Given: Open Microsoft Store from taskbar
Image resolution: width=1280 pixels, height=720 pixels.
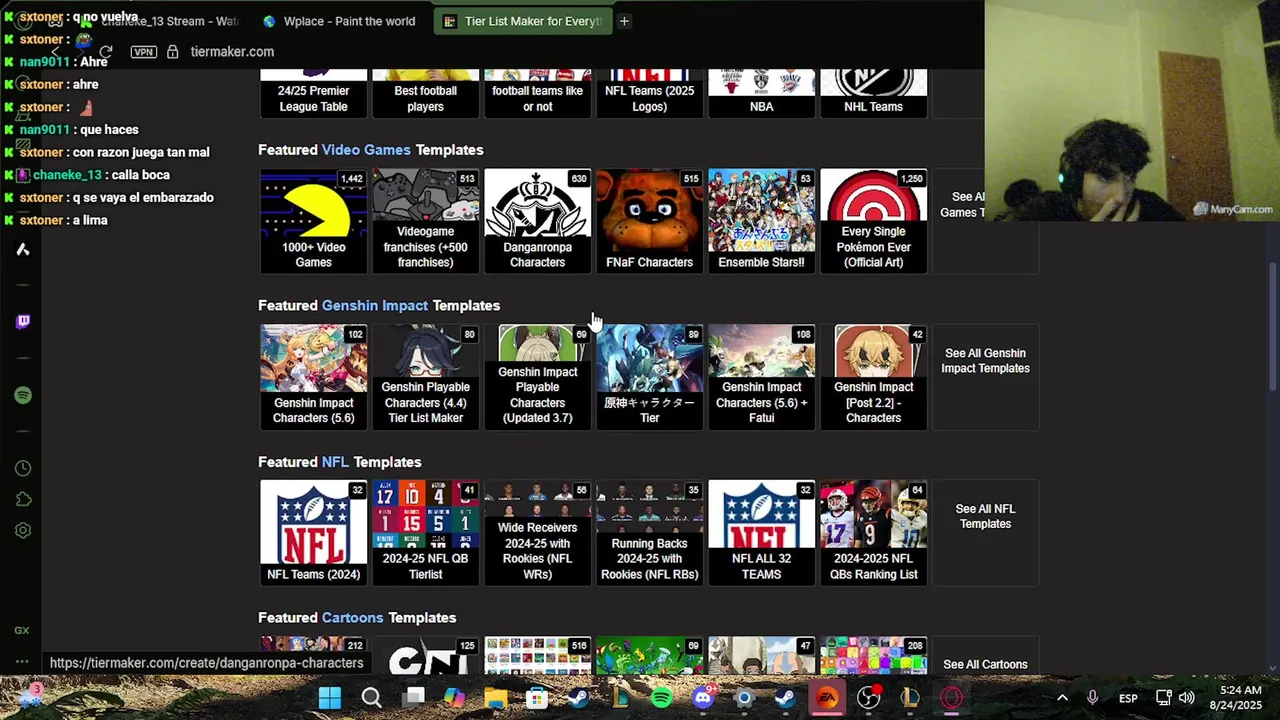Looking at the screenshot, I should (x=537, y=698).
